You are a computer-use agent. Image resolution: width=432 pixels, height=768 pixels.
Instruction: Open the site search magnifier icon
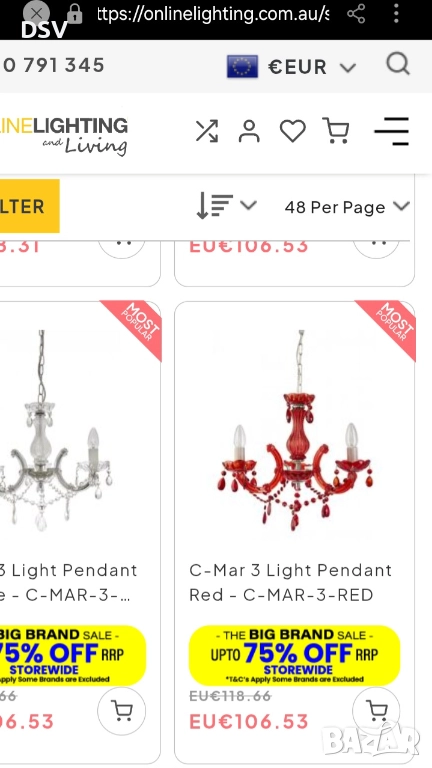point(398,64)
